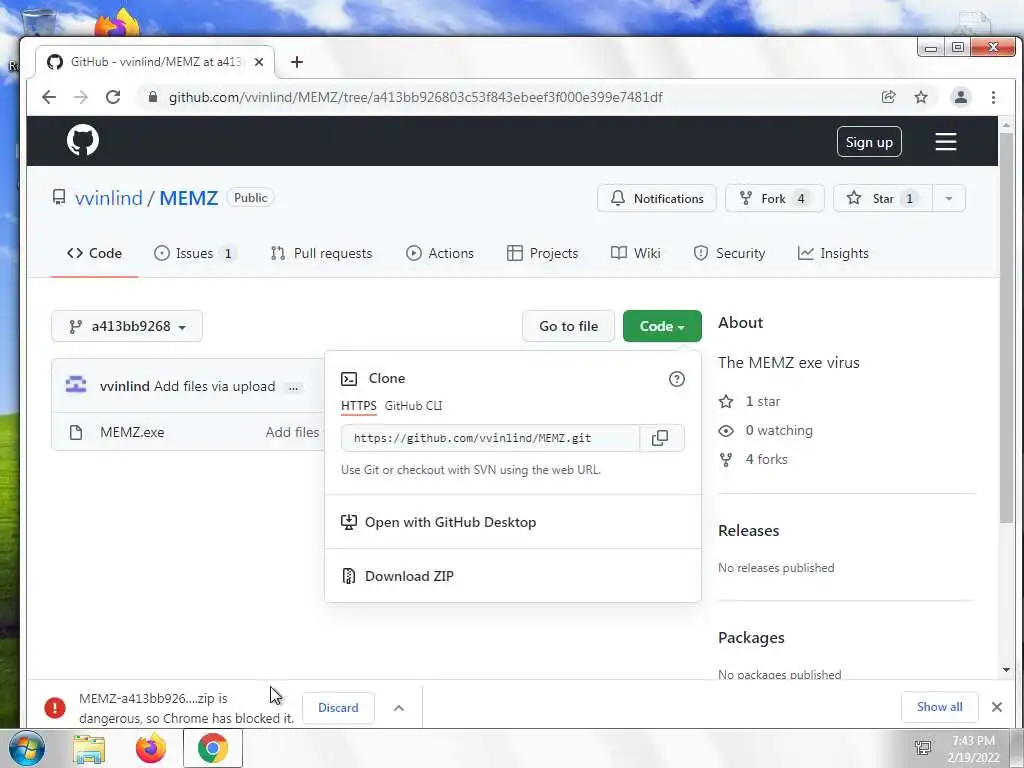Open the Insights tab

click(833, 253)
